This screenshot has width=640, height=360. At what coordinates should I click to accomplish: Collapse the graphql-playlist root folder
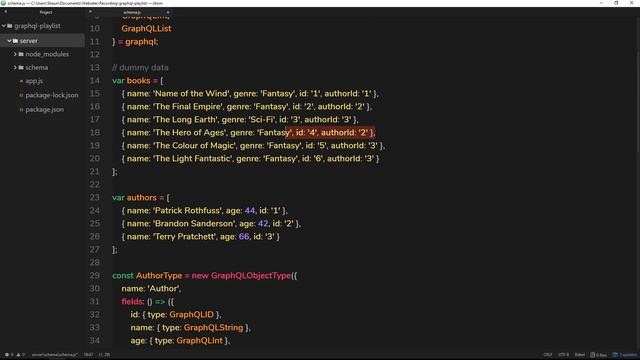coord(4,26)
